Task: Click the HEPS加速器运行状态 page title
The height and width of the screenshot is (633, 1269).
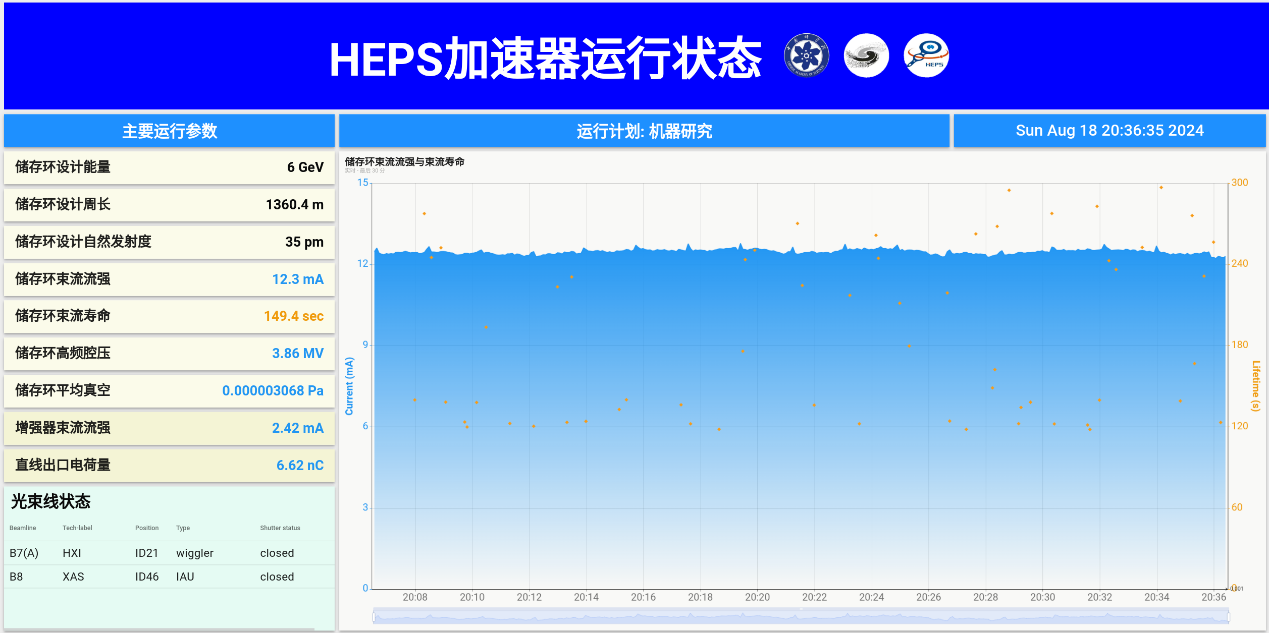Action: pyautogui.click(x=545, y=59)
